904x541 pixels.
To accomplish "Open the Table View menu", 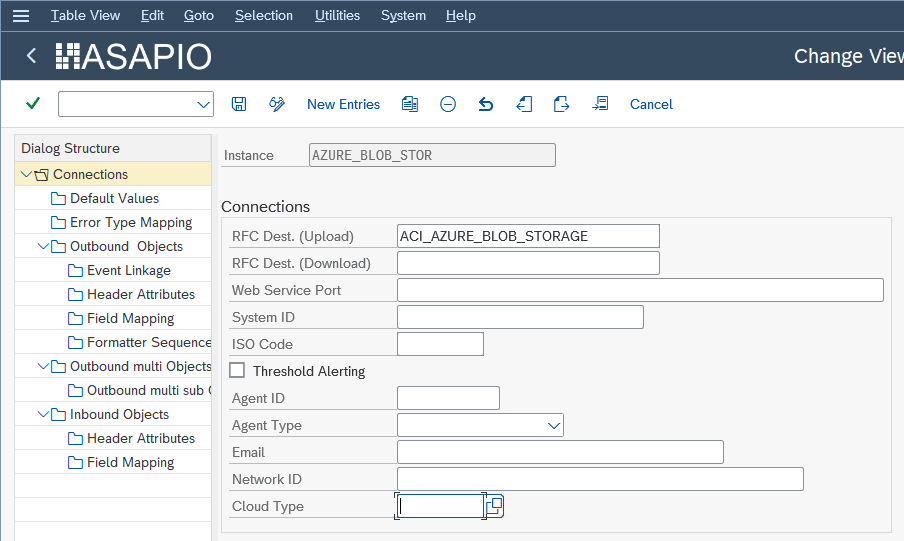I will pyautogui.click(x=85, y=16).
